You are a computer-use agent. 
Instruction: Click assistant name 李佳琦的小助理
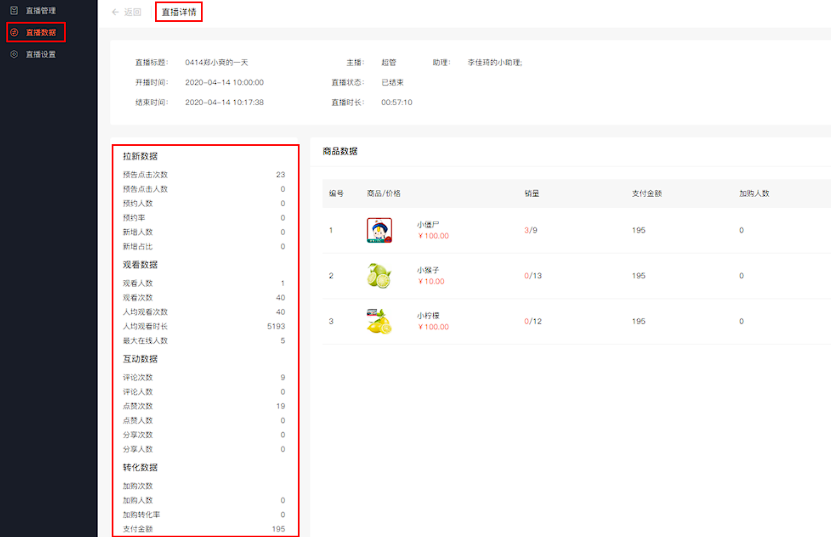[494, 63]
